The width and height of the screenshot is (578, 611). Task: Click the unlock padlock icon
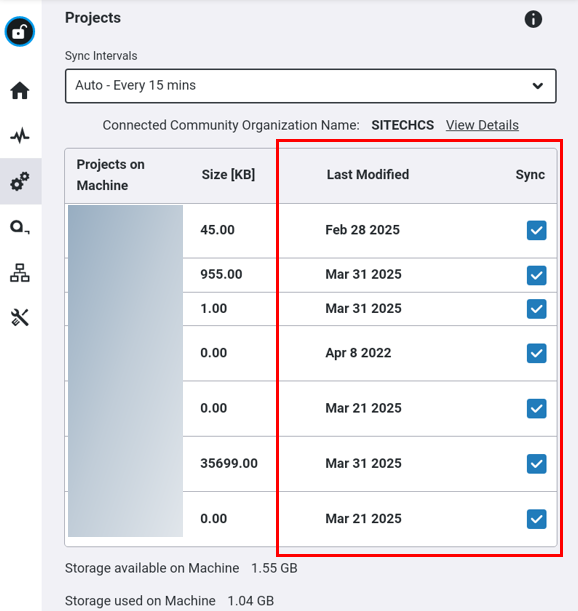[x=19, y=31]
